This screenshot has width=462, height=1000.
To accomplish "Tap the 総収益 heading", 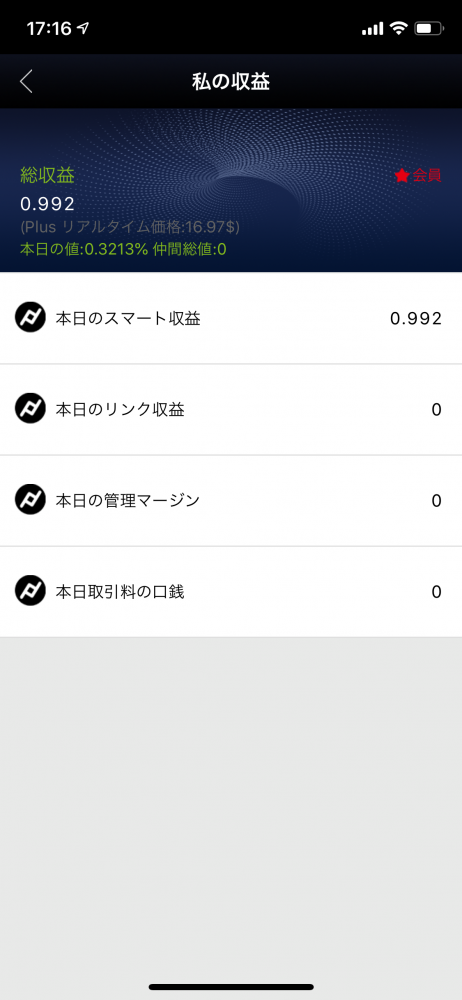I will coord(47,176).
